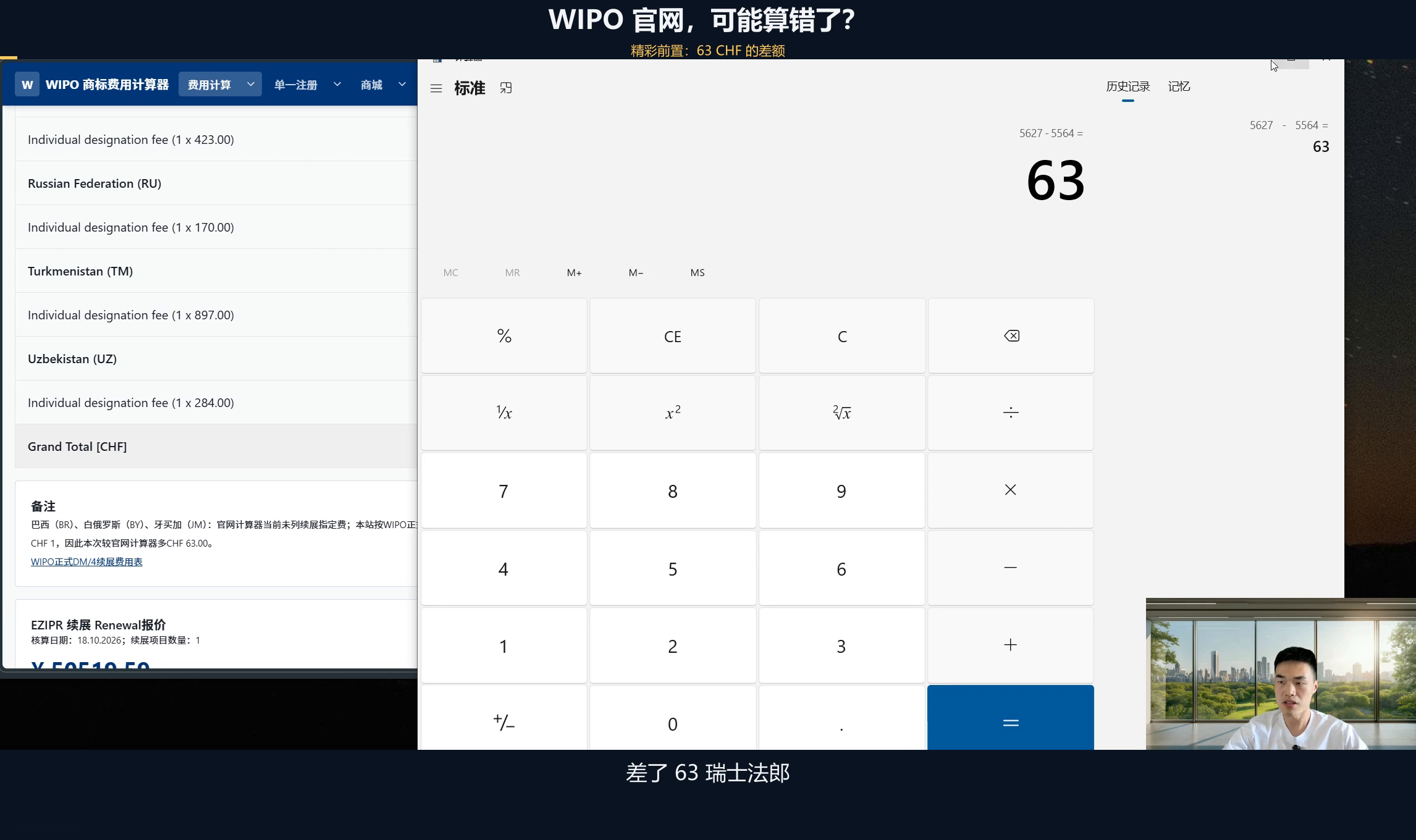Click the Uzbekistan (UZ) row

point(216,358)
